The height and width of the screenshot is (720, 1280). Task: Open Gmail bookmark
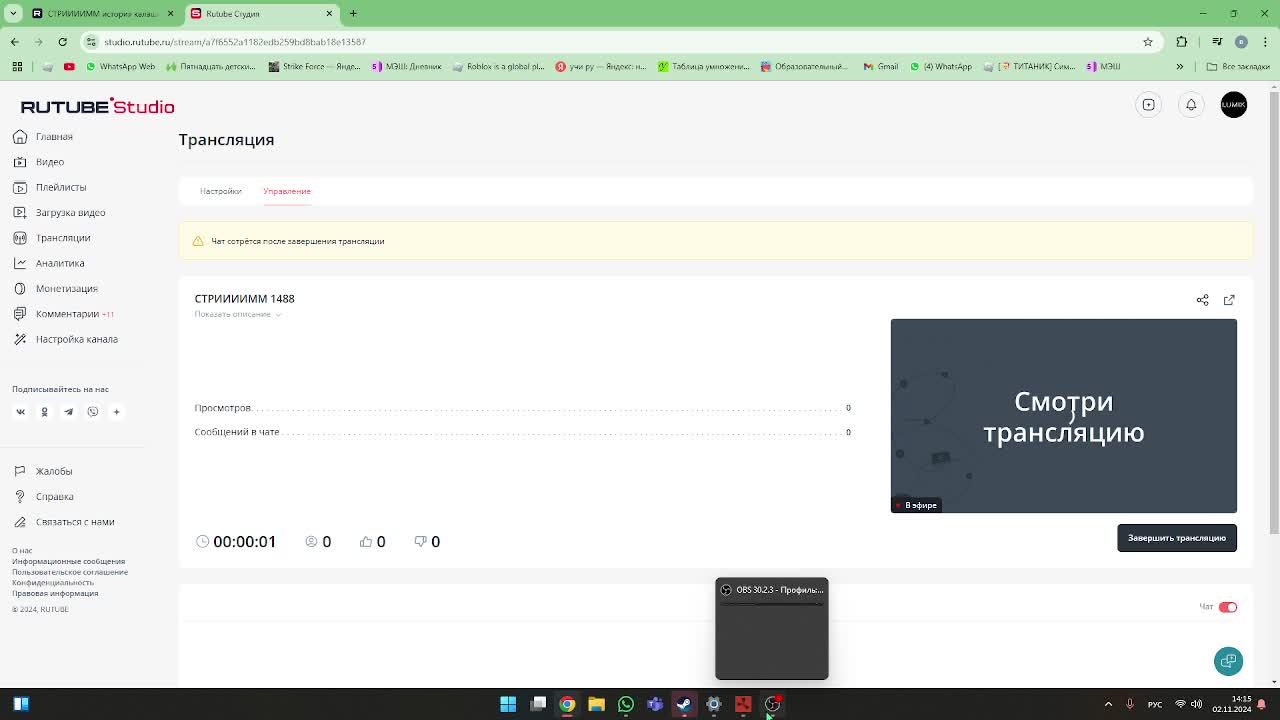(x=880, y=67)
